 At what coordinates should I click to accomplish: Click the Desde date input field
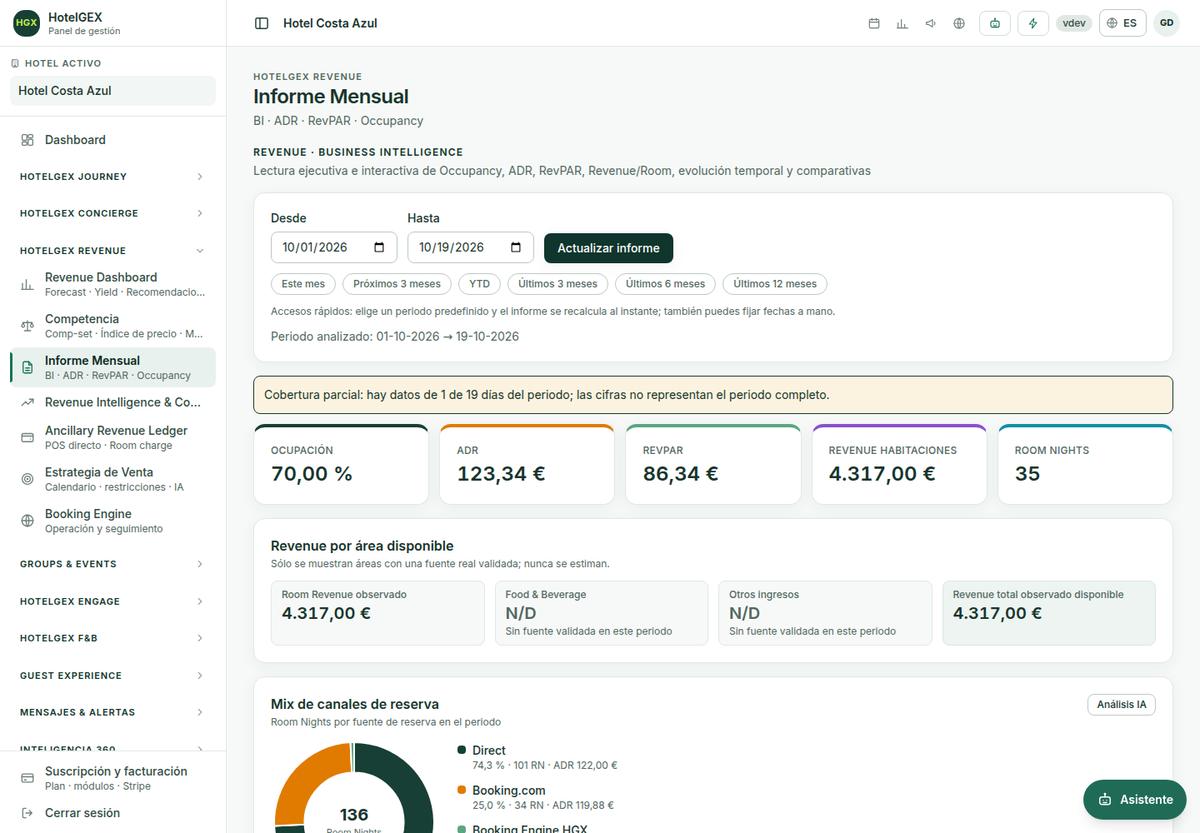coord(334,248)
